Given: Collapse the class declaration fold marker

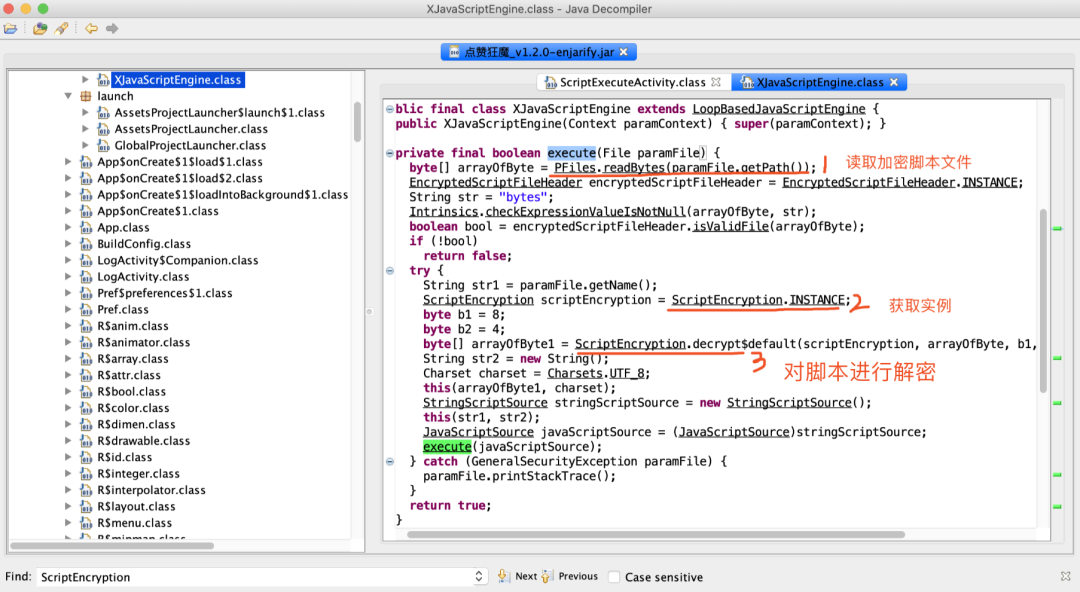Looking at the screenshot, I should click(x=390, y=109).
